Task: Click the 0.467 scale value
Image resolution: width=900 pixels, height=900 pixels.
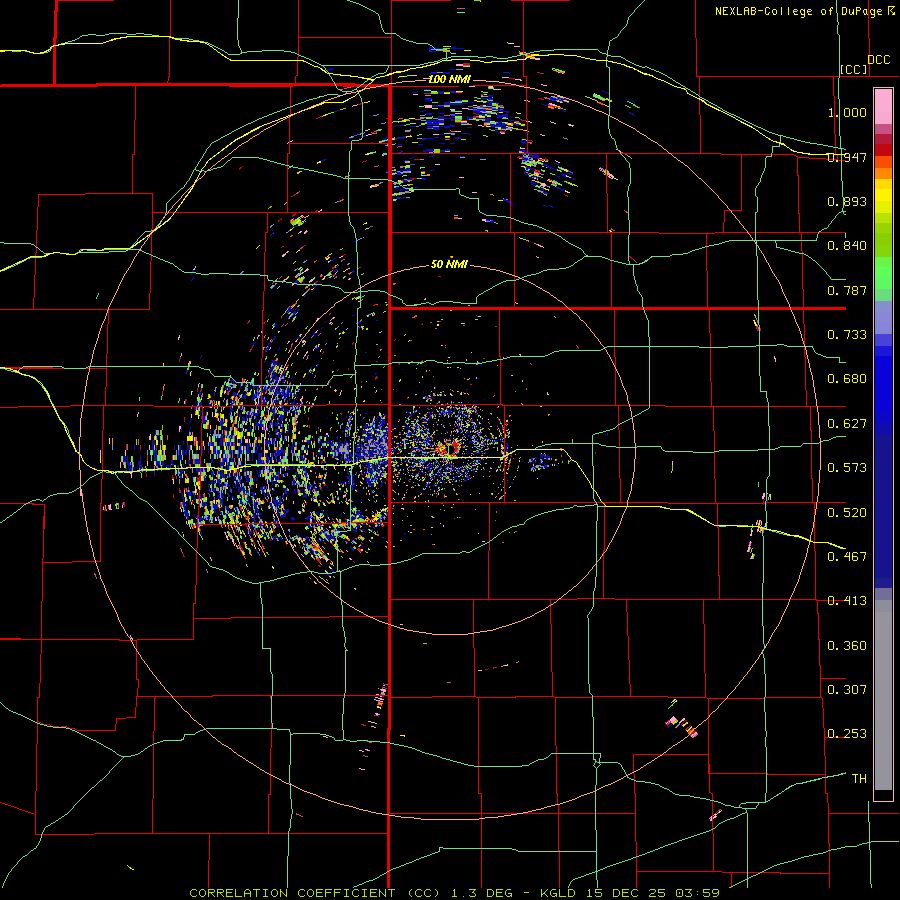Action: (x=847, y=557)
